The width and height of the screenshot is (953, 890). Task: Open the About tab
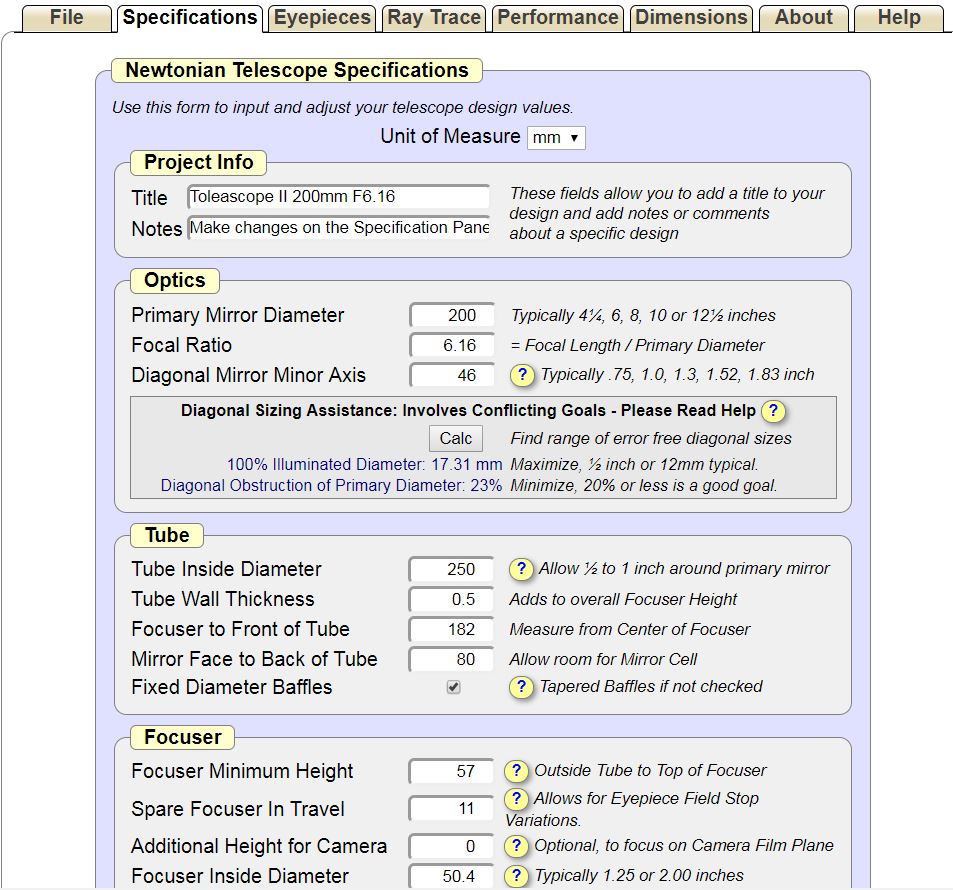coord(803,18)
